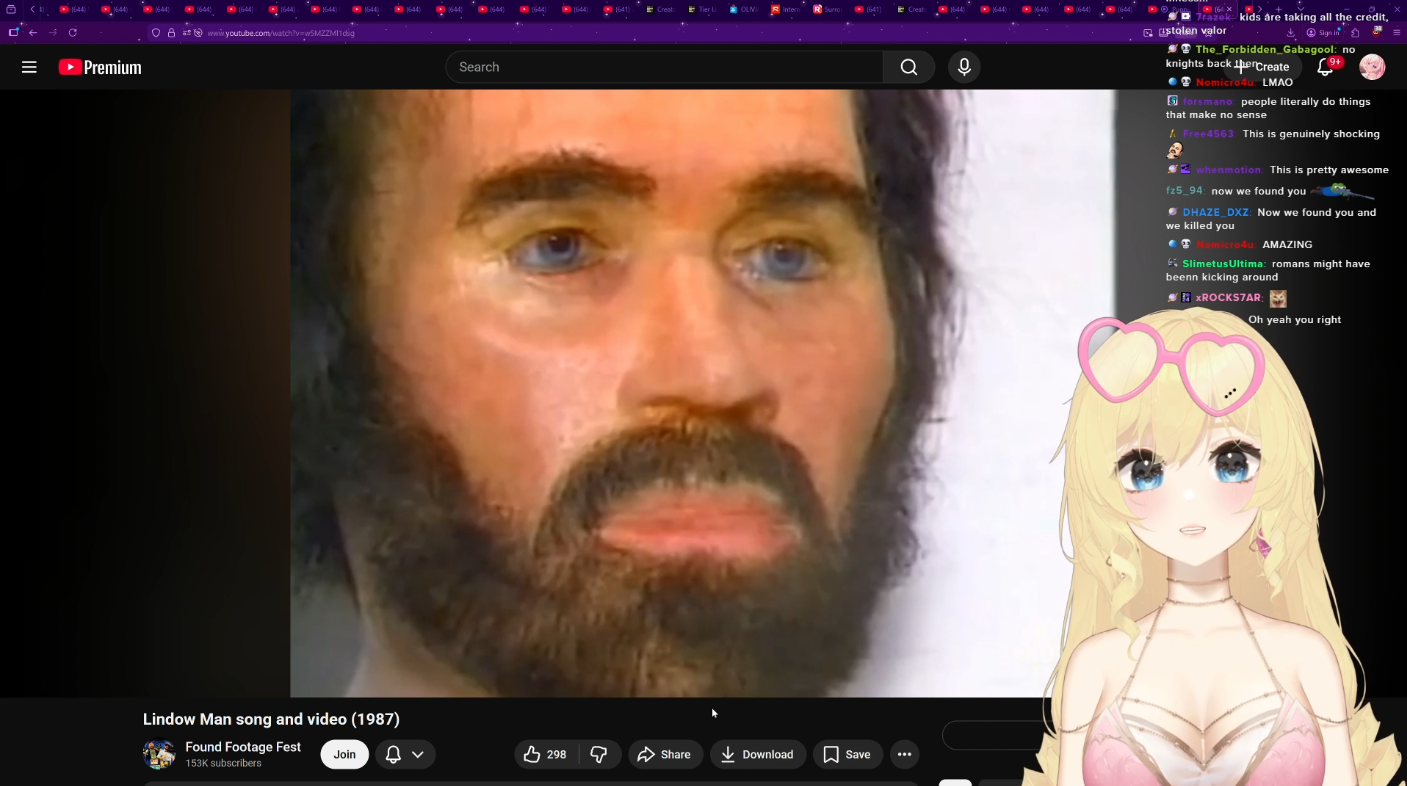Image resolution: width=1407 pixels, height=786 pixels.
Task: Switch to the Tier Li tab
Action: tap(702, 9)
